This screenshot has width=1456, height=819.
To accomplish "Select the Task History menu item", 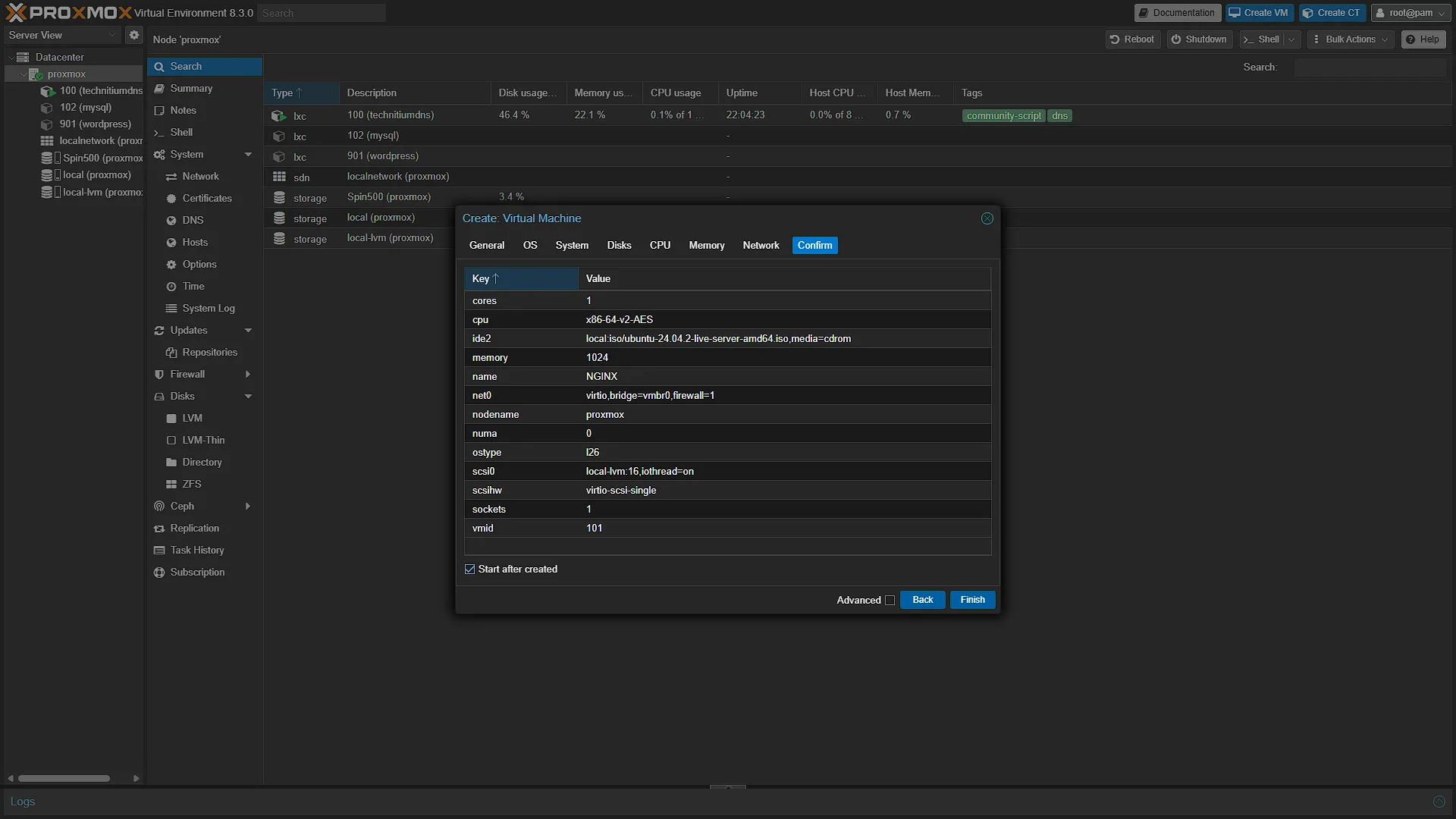I will click(x=205, y=551).
